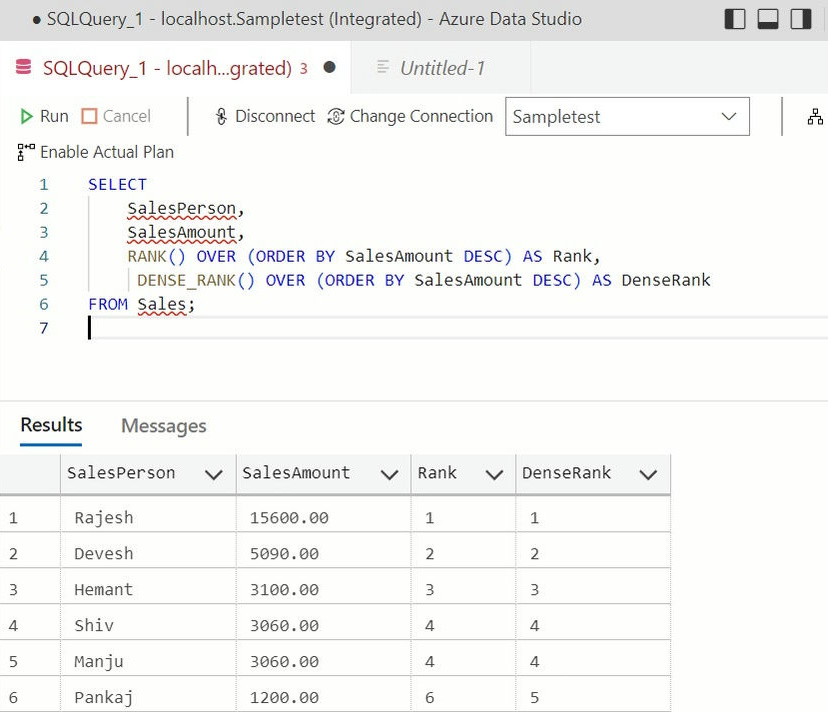Screen dimensions: 828x712
Task: Click the Cancel query button
Action: [x=116, y=116]
